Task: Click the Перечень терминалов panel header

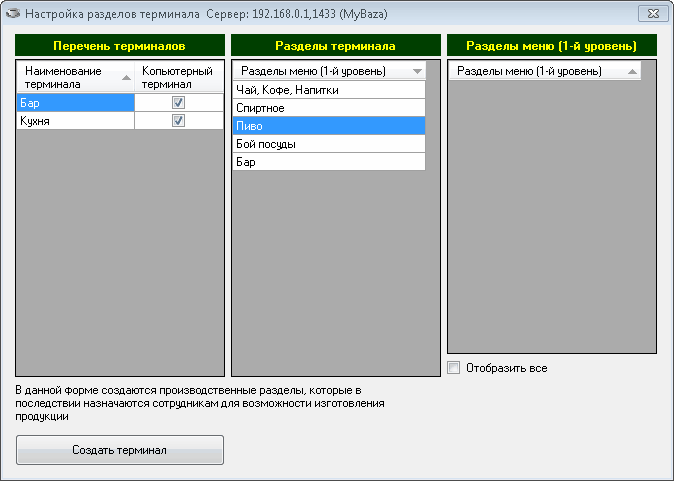Action: point(120,46)
